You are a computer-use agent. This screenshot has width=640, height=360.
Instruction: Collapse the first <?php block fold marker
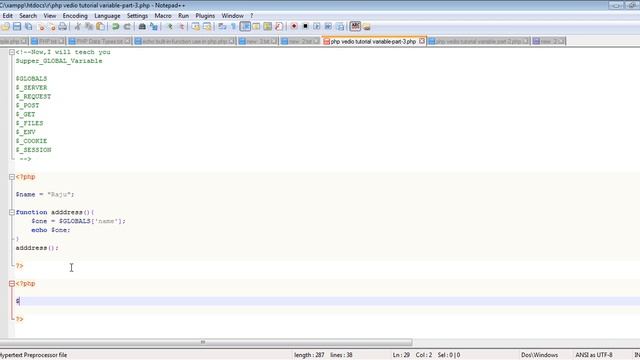click(x=12, y=177)
